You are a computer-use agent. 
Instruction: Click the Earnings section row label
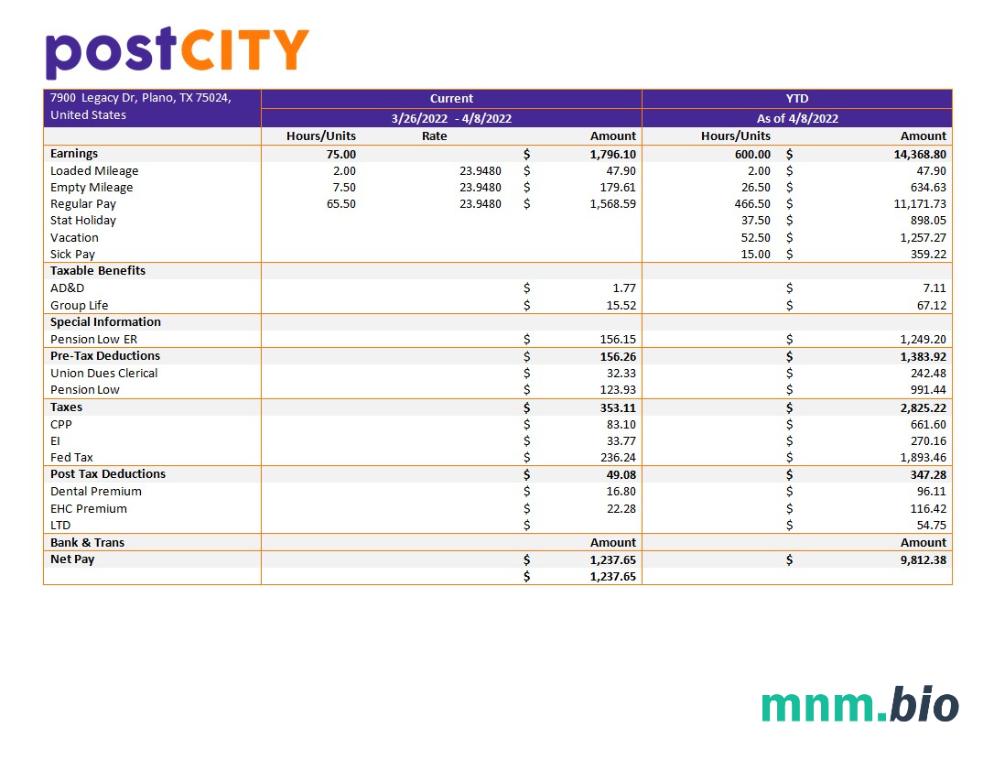point(74,154)
